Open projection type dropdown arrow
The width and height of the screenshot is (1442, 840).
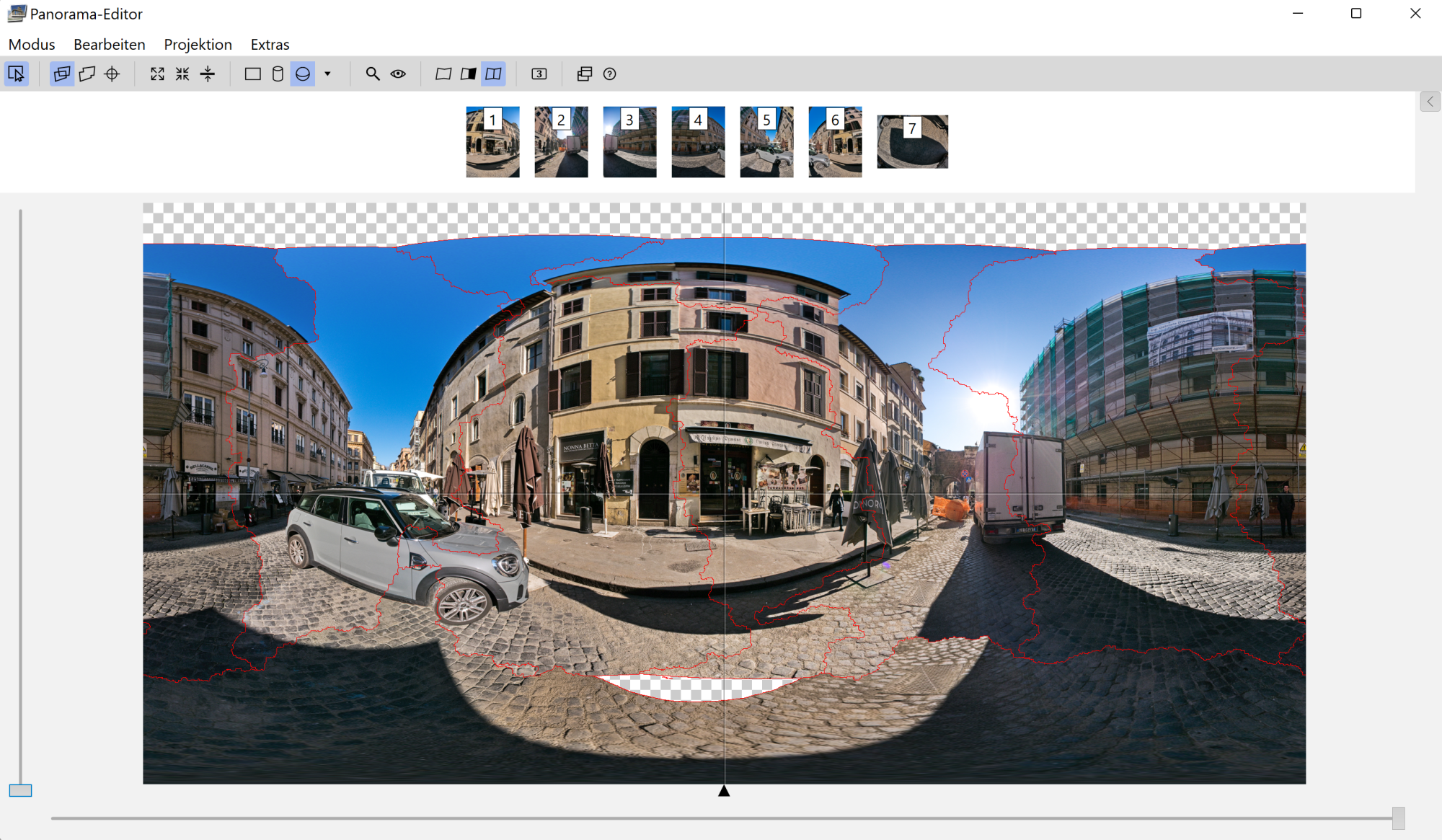327,74
